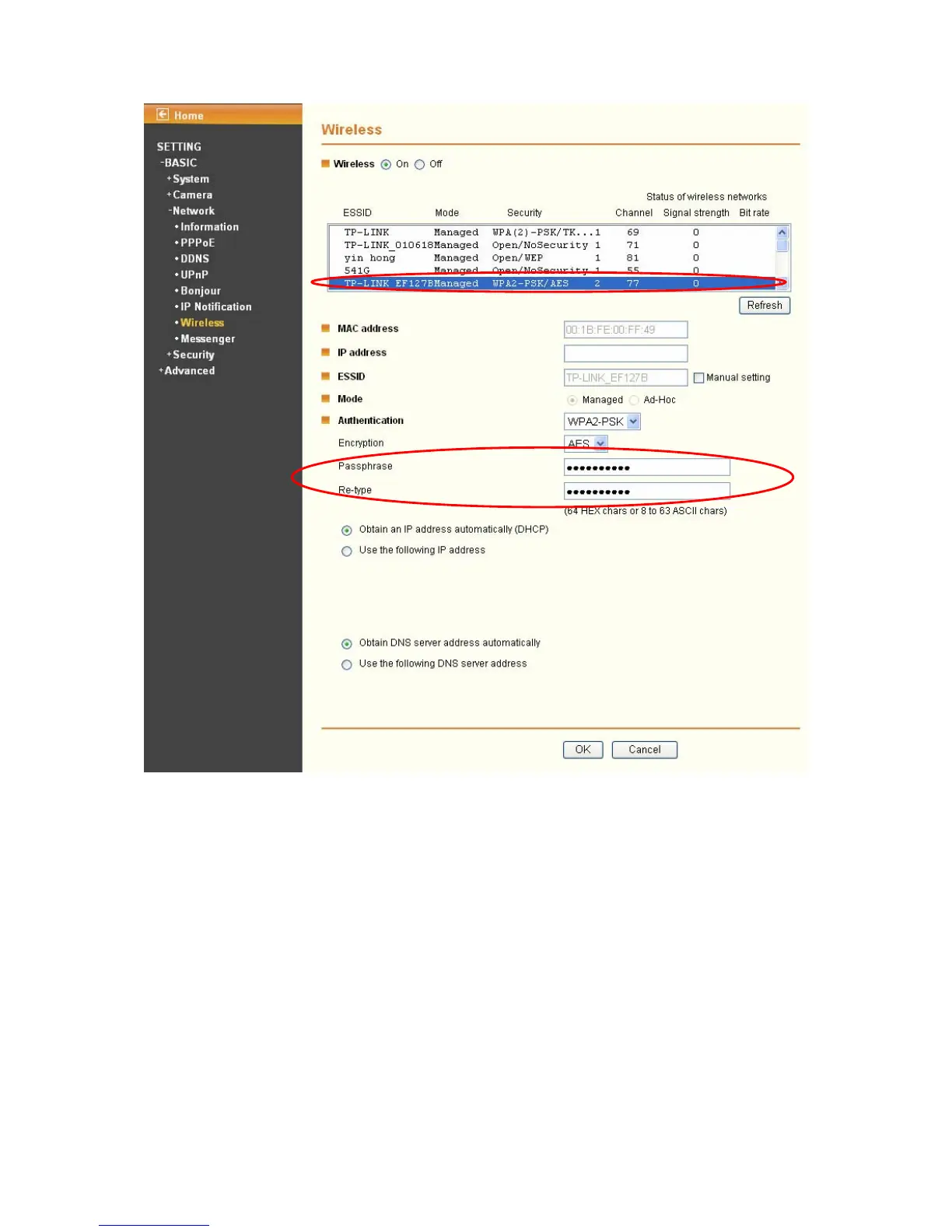Viewport: 952px width, 1232px height.
Task: Open the DDNS settings page
Action: (194, 259)
